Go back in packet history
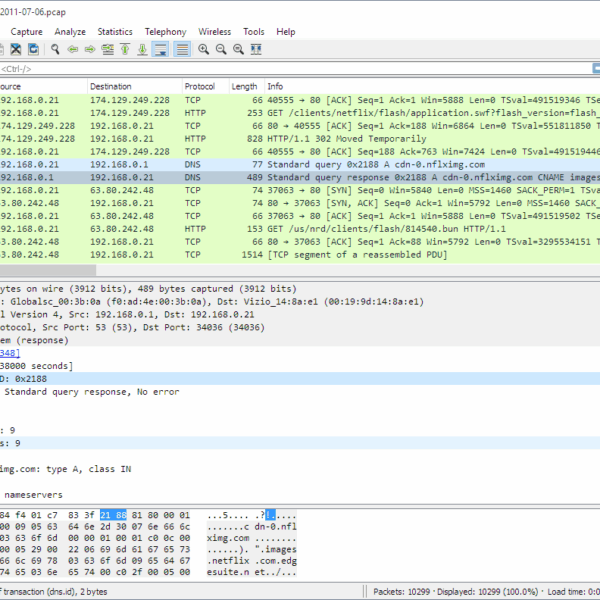Screen dimensions: 600x600 (72, 49)
